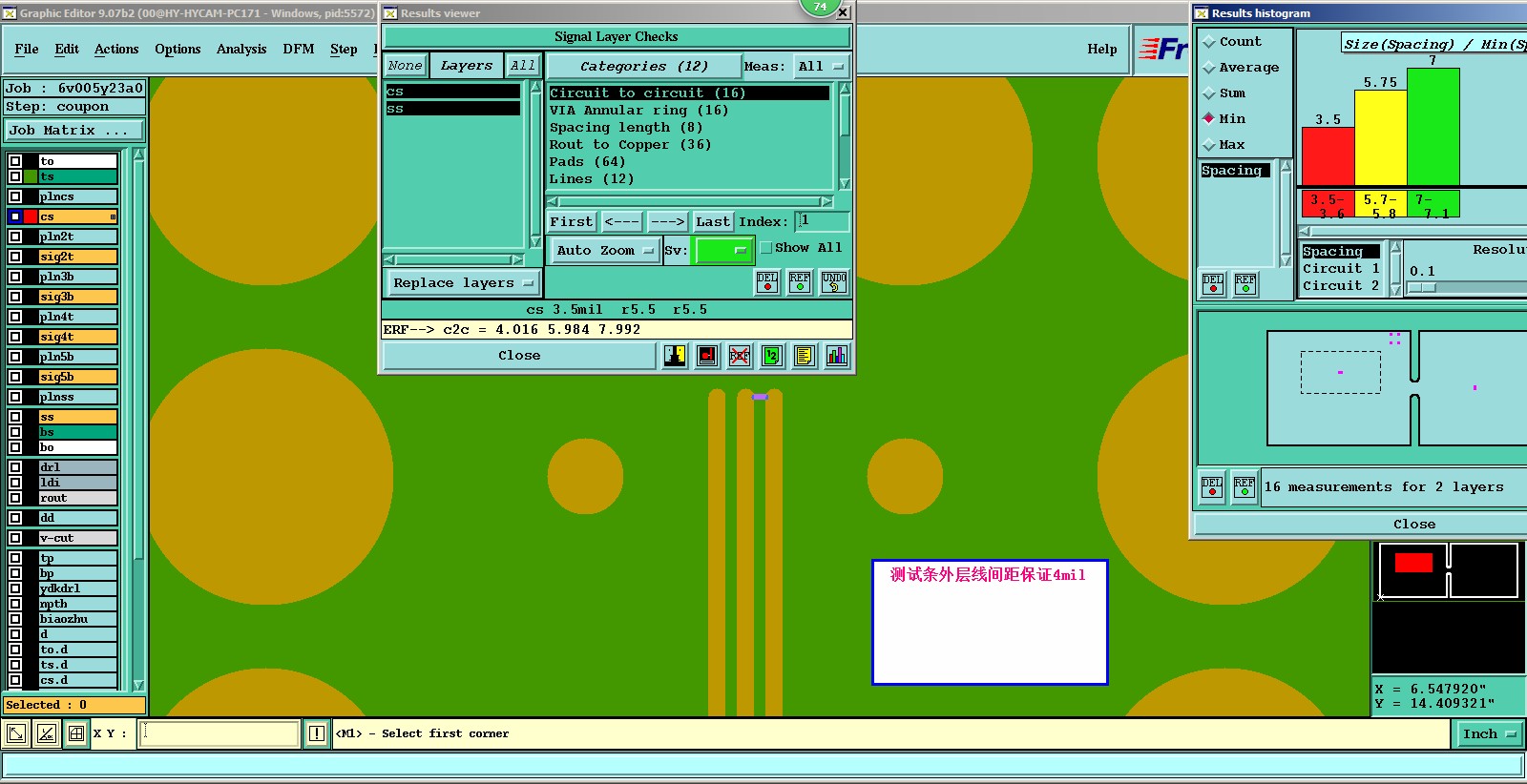The height and width of the screenshot is (784, 1527).
Task: Click the diagonal arrow icon in bottom toolbar
Action: tap(16, 733)
